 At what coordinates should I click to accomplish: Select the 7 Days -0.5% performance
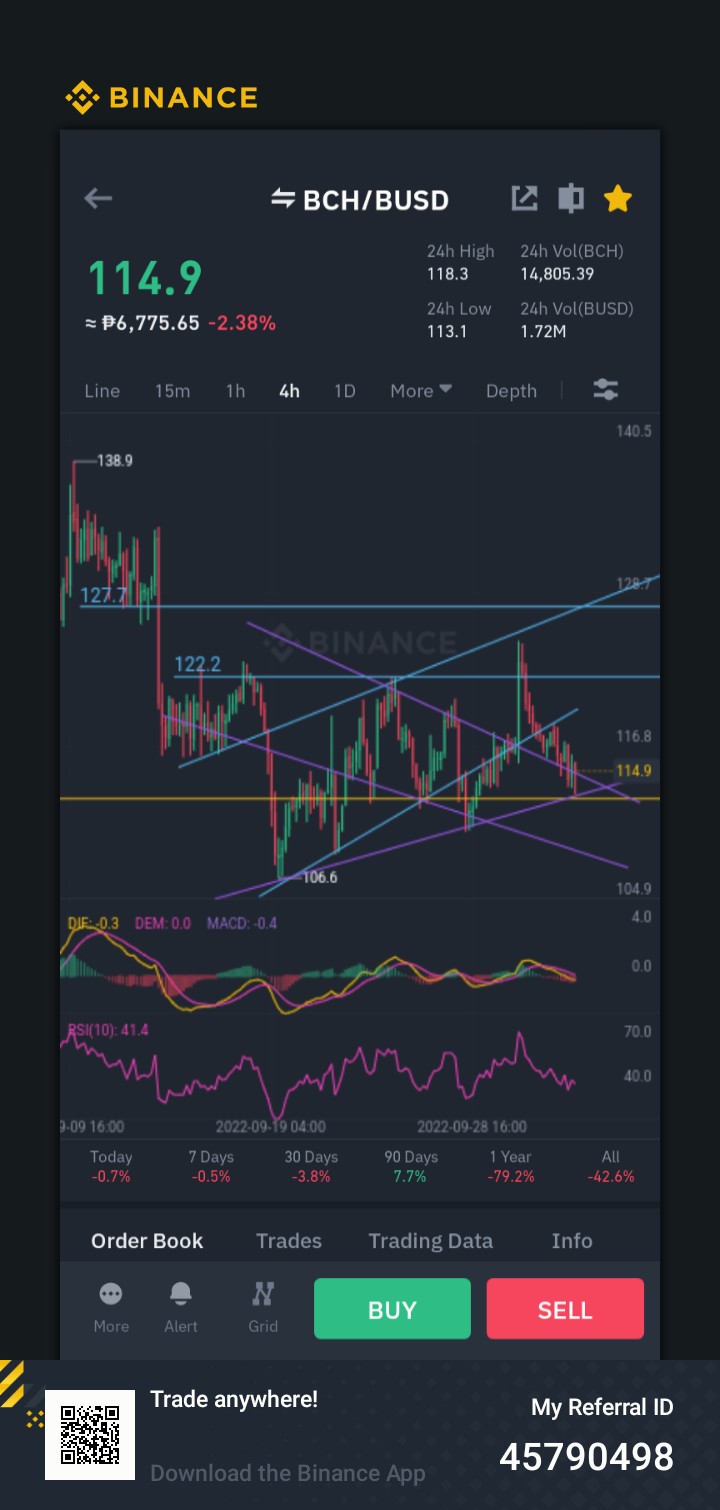pyautogui.click(x=211, y=1166)
